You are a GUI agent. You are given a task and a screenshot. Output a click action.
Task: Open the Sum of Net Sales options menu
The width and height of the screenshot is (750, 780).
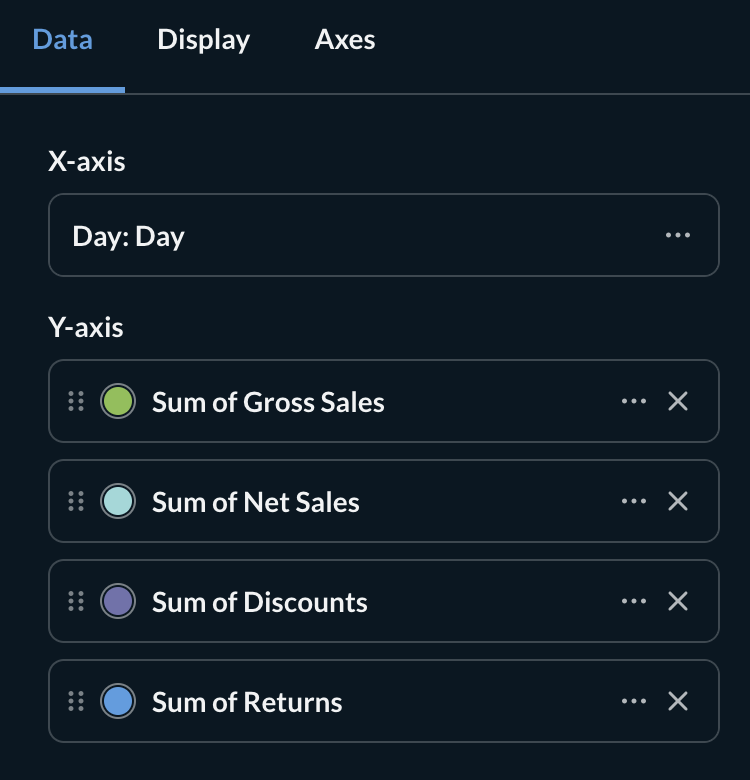(x=634, y=501)
